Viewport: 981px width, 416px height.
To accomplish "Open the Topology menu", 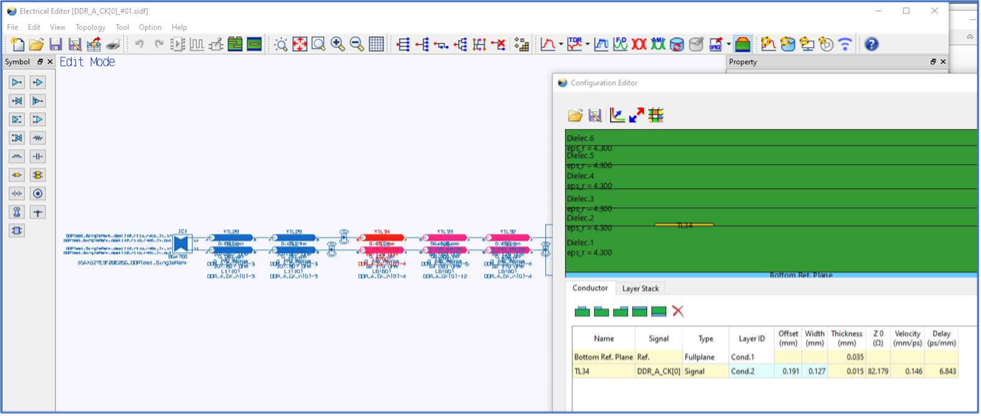I will 91,28.
